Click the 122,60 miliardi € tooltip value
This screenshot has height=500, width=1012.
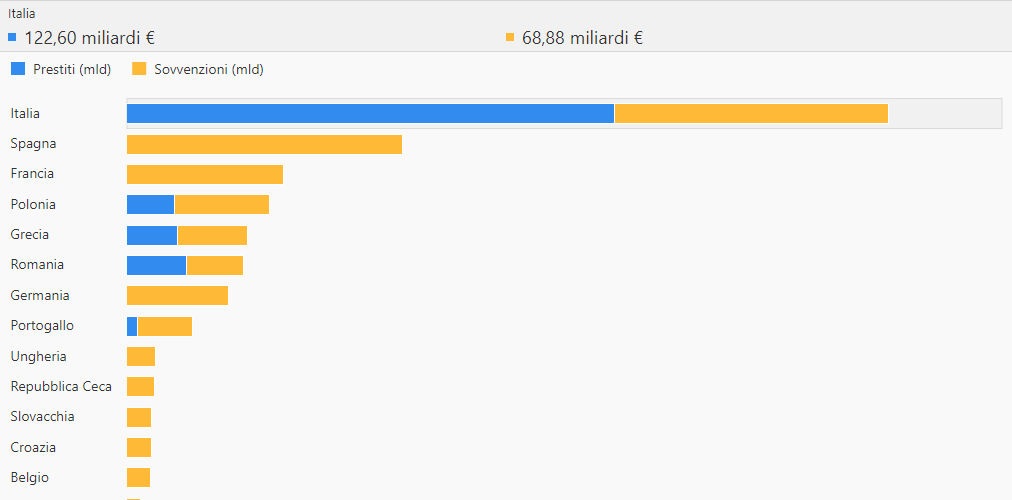pos(90,38)
